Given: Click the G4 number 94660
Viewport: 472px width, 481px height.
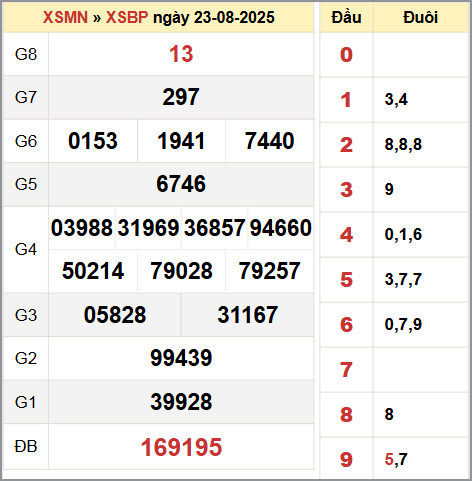Looking at the screenshot, I should (281, 228).
